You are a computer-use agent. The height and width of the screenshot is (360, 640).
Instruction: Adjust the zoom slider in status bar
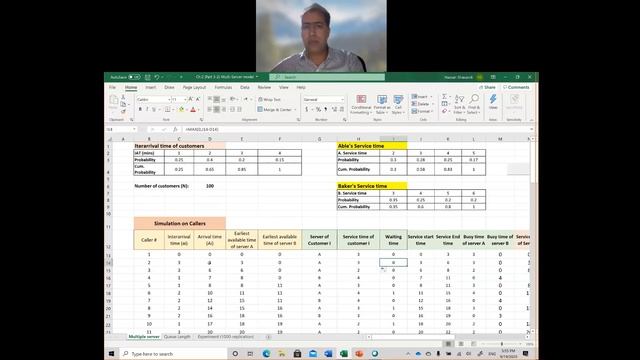(x=502, y=344)
